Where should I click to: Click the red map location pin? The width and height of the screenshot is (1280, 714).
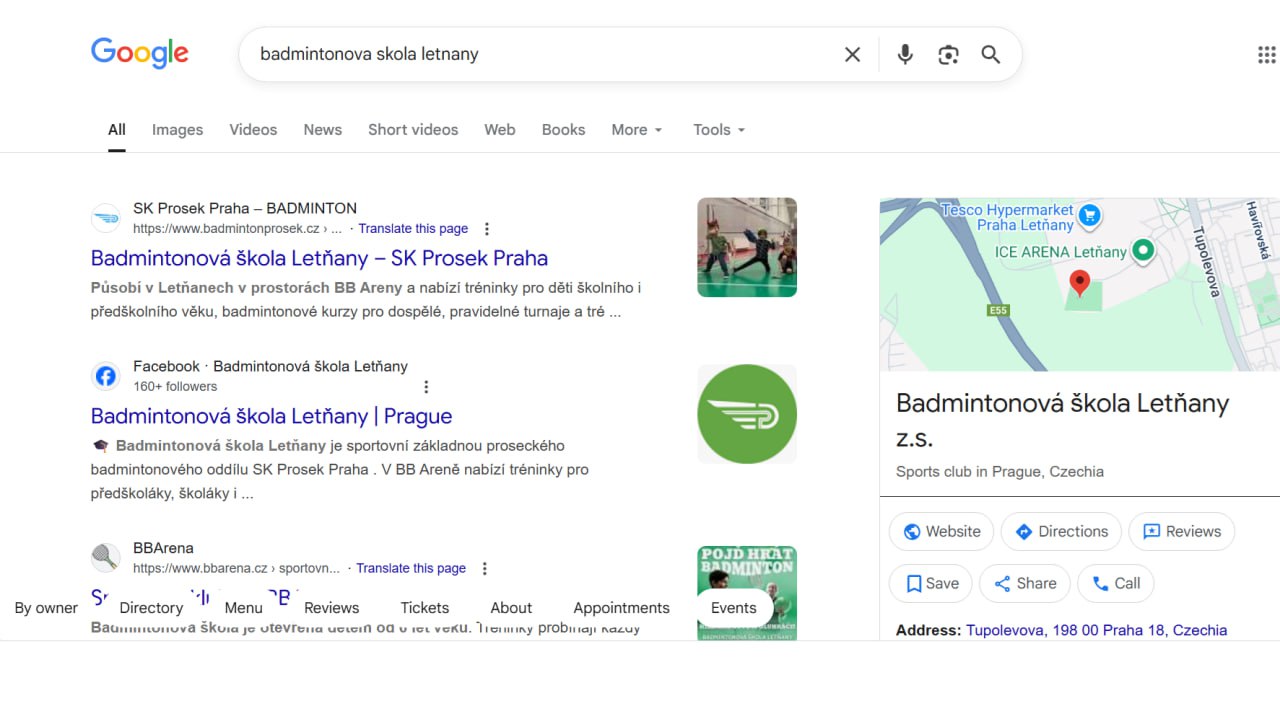pyautogui.click(x=1079, y=282)
